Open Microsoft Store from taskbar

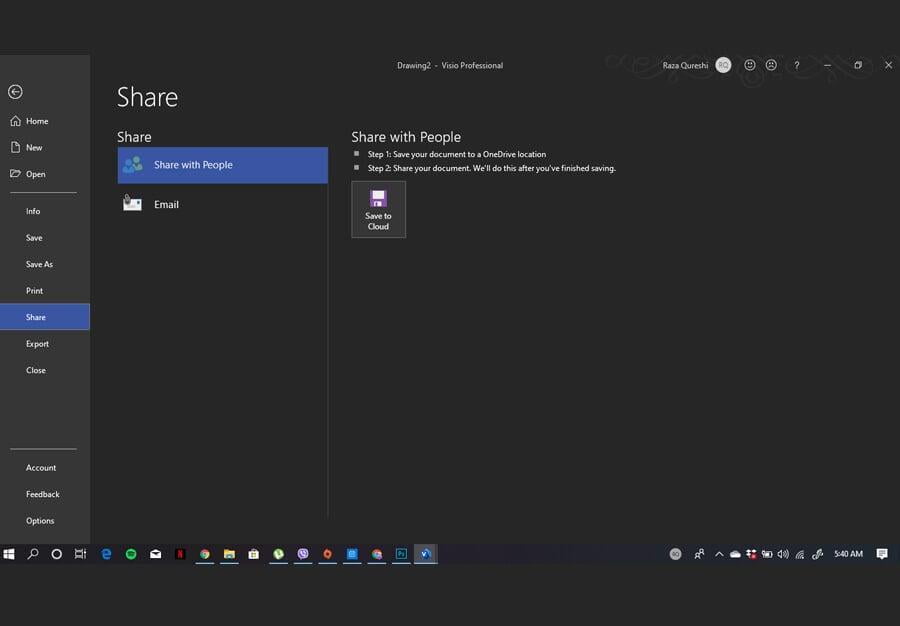point(254,554)
